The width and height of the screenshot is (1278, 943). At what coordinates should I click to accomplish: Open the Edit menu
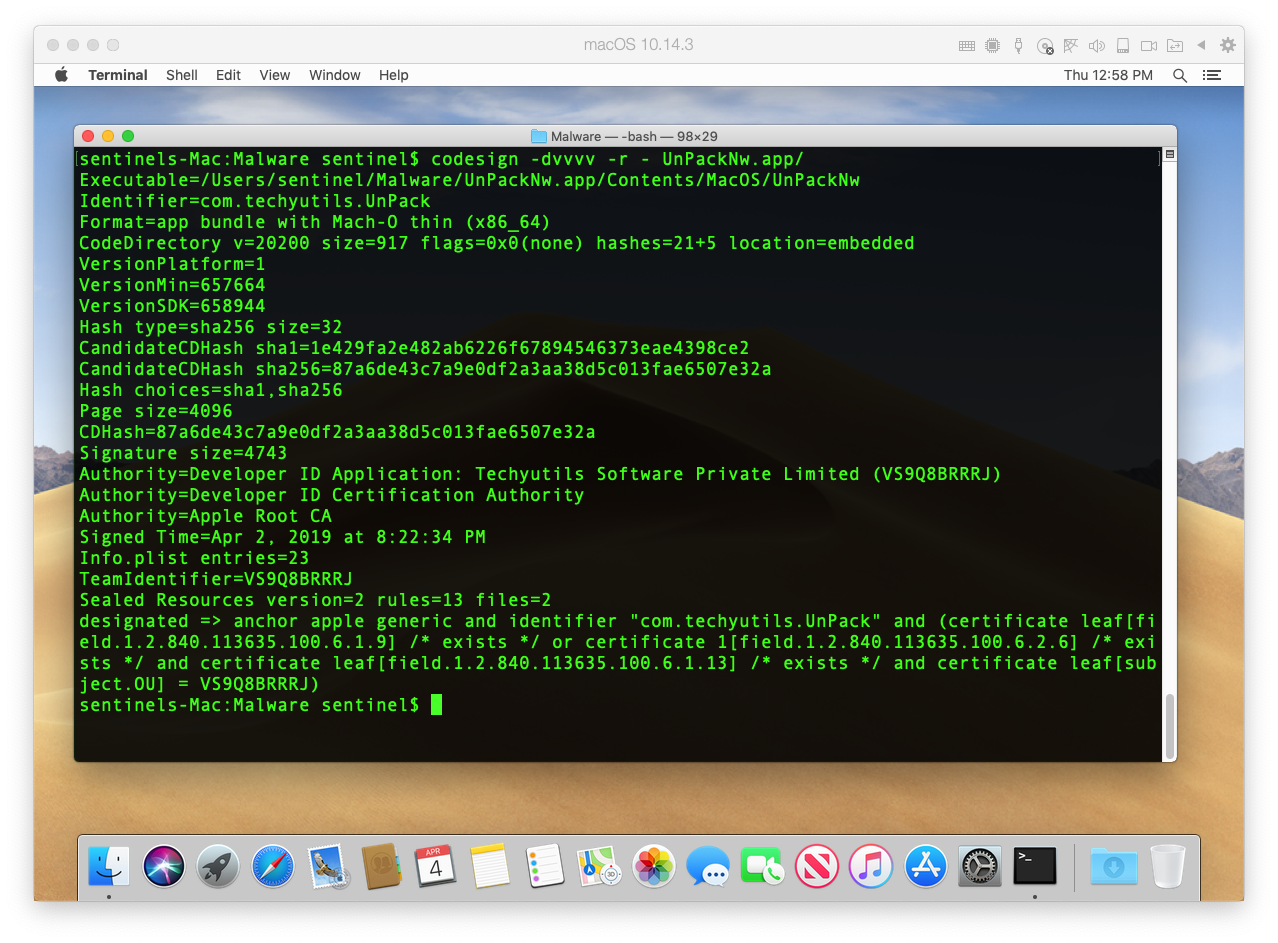coord(229,75)
